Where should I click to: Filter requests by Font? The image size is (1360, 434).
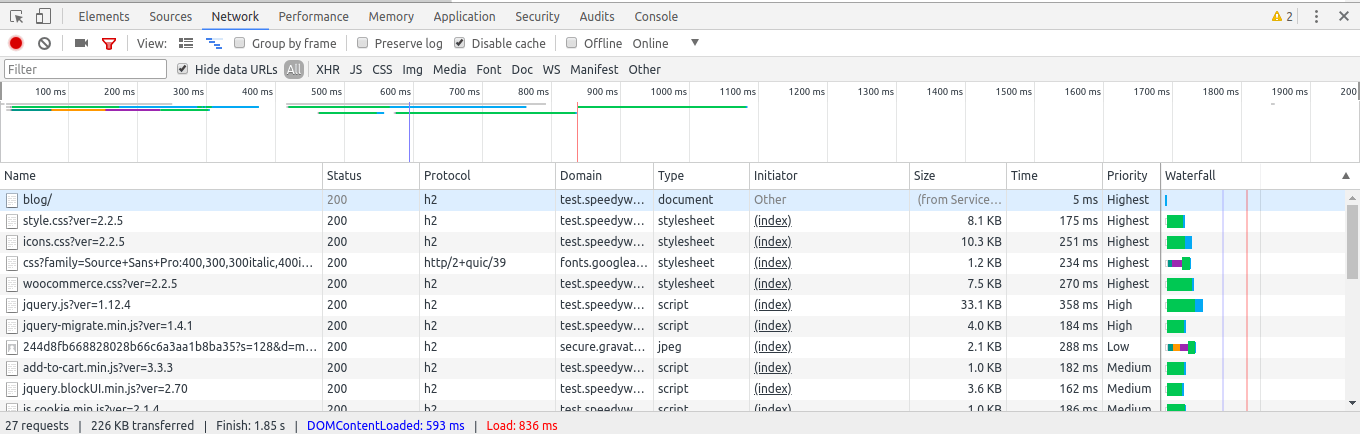pos(489,69)
